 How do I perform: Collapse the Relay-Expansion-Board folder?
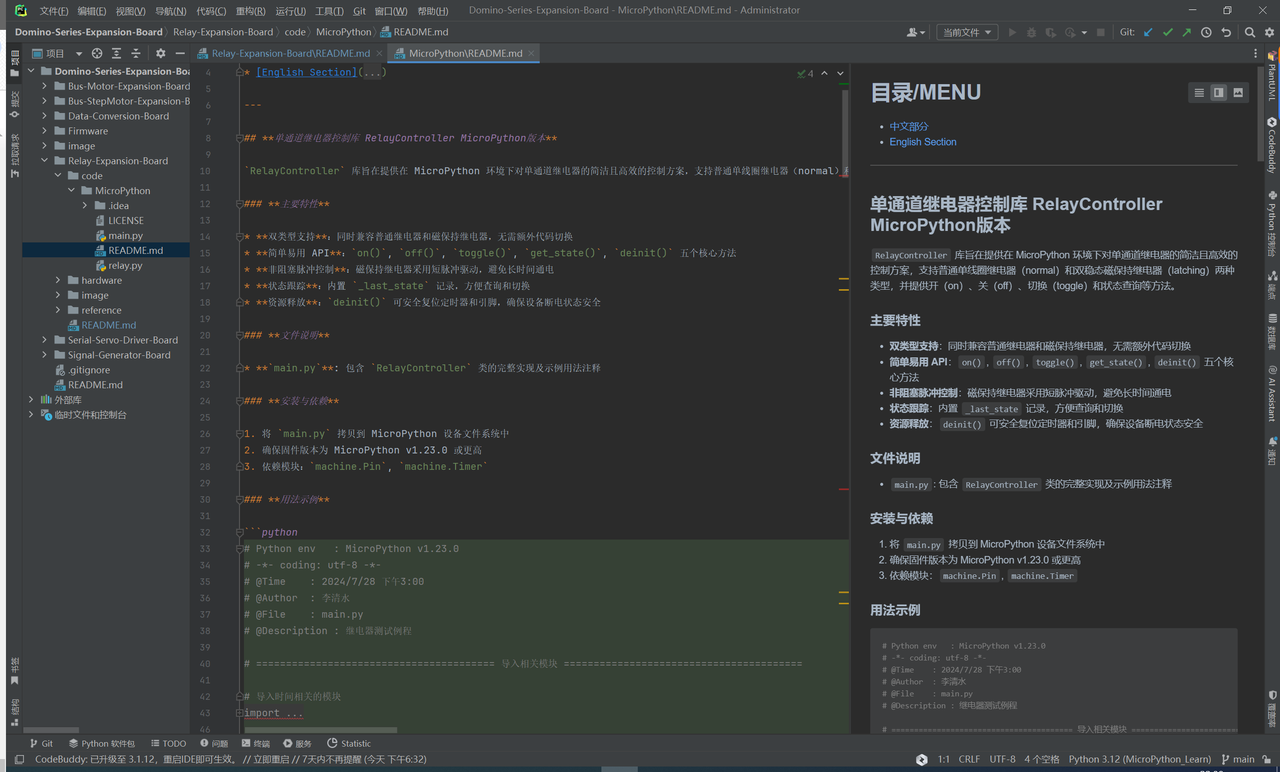[44, 160]
